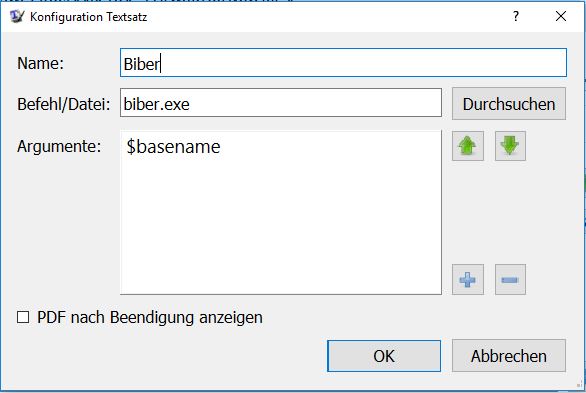Enable PDF nach Beendigung anzeigen checkbox
Screen dimensions: 586x393
[x=23, y=318]
